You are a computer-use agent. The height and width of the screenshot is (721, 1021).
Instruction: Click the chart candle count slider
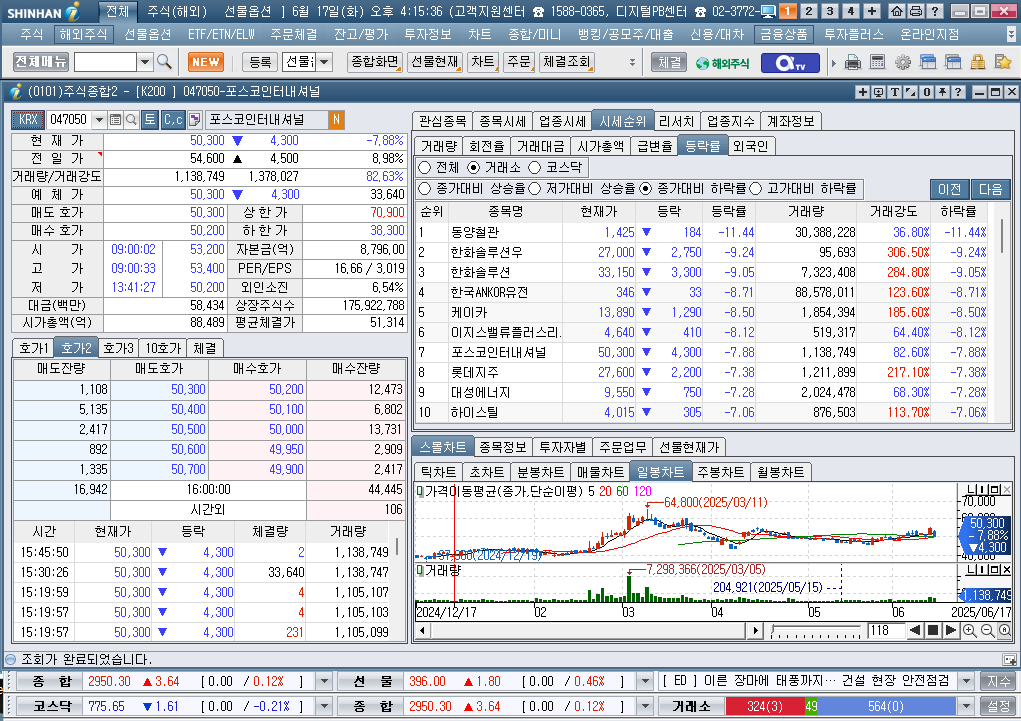tap(816, 630)
